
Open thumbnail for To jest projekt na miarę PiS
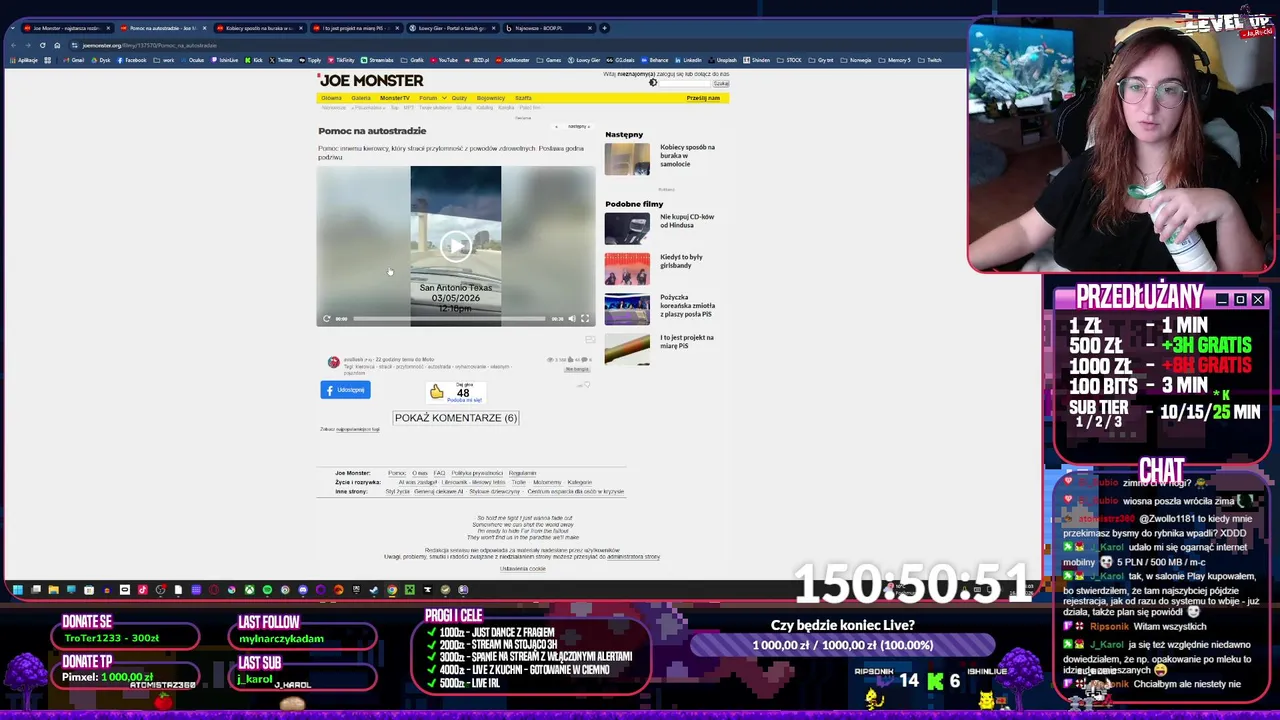(x=627, y=349)
